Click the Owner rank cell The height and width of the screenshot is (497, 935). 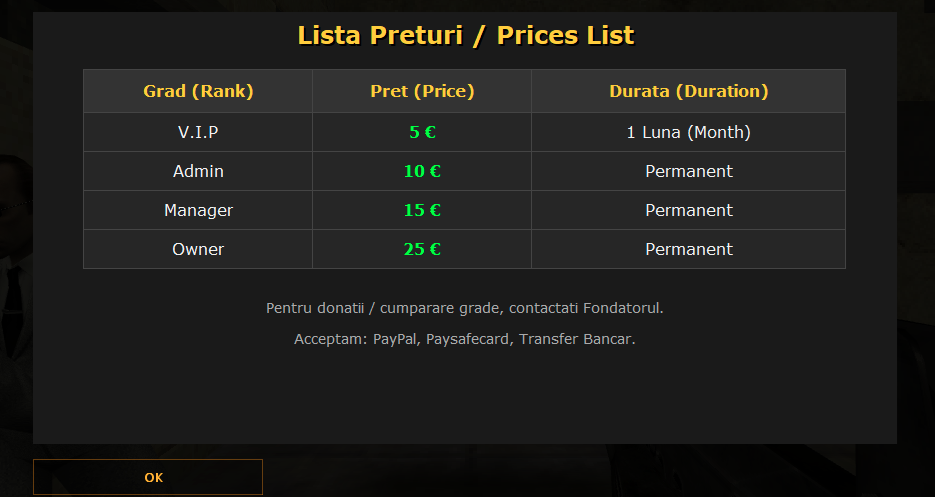[198, 249]
